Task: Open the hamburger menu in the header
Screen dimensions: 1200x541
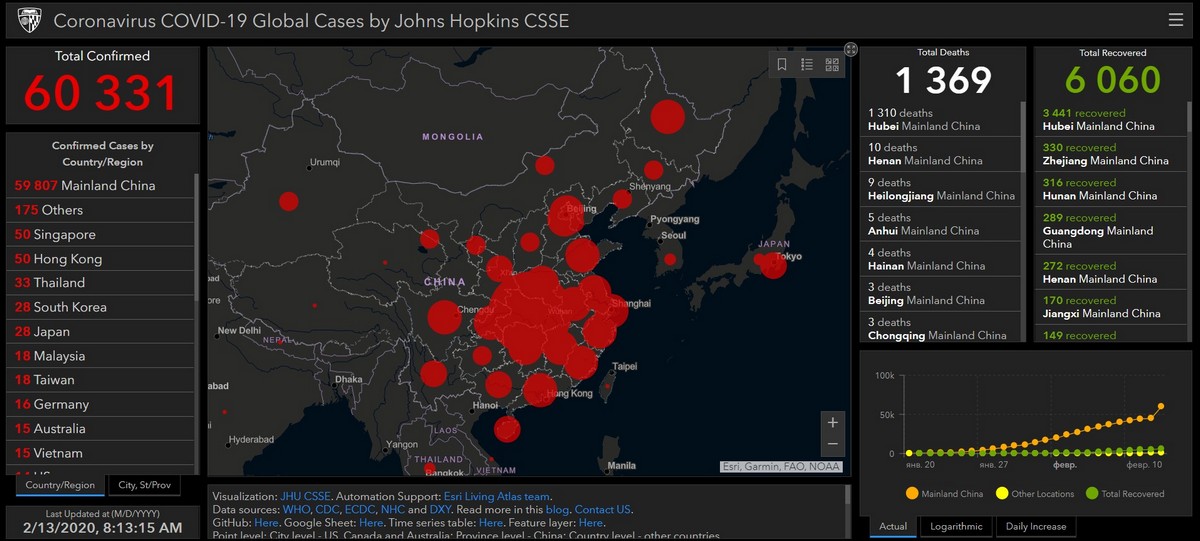Action: pos(1176,20)
